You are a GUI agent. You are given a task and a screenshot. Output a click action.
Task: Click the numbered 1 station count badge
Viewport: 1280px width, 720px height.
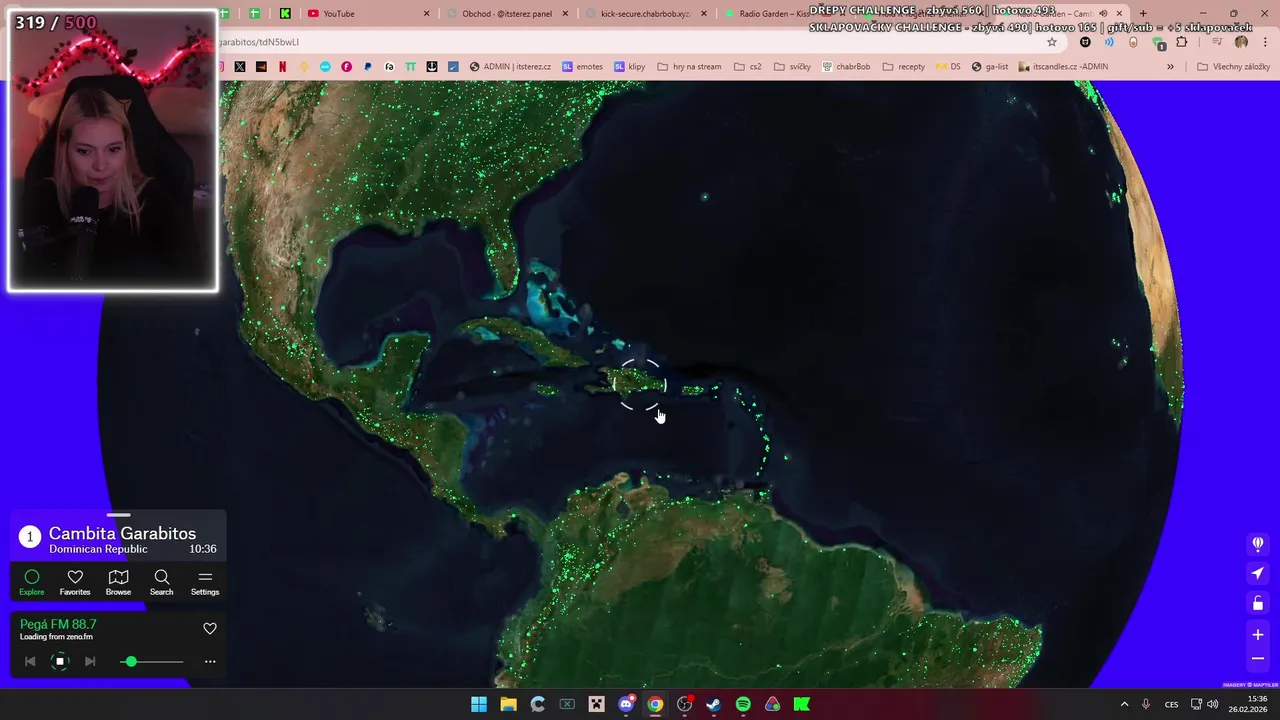30,537
